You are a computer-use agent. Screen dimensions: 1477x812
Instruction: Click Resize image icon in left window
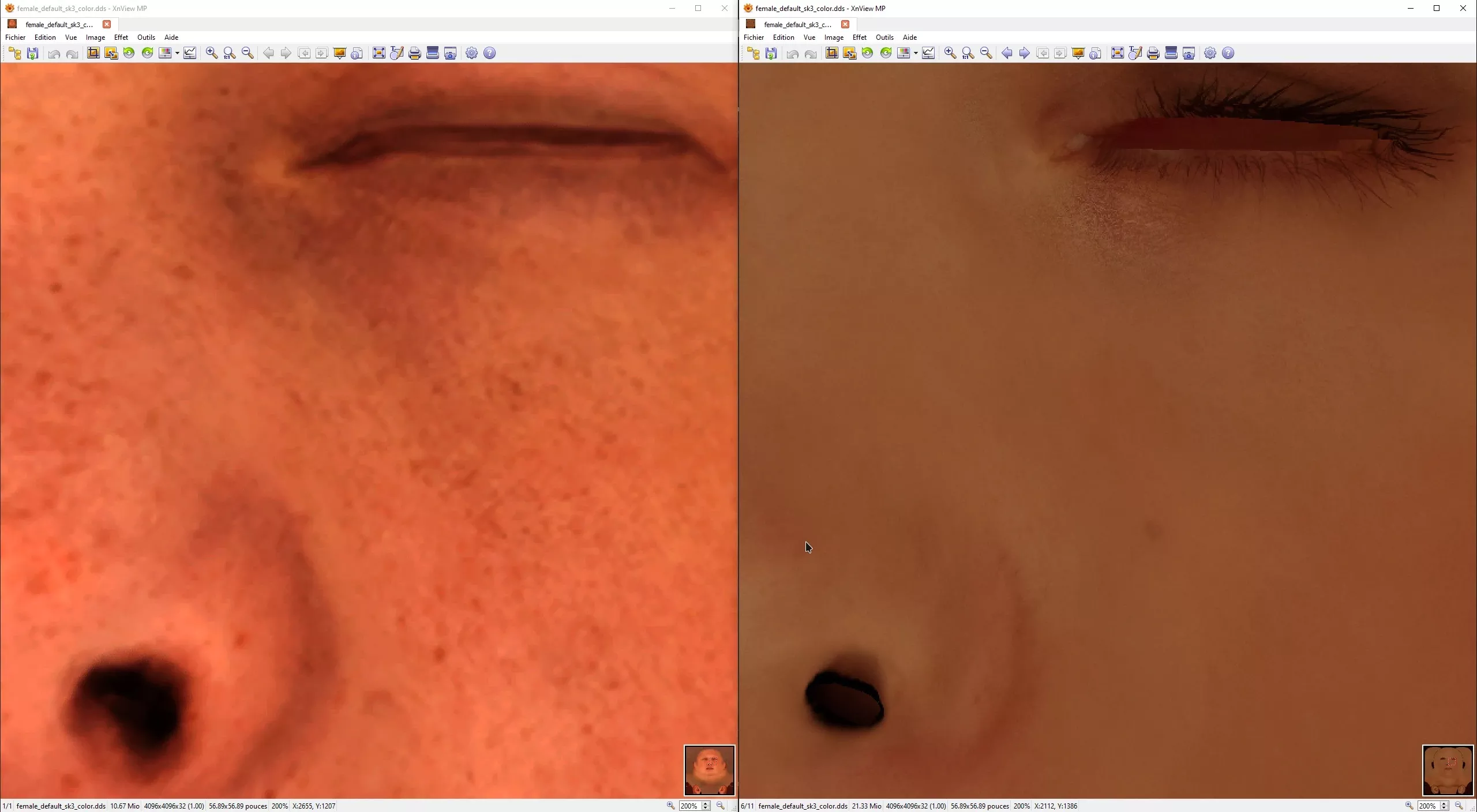(111, 53)
